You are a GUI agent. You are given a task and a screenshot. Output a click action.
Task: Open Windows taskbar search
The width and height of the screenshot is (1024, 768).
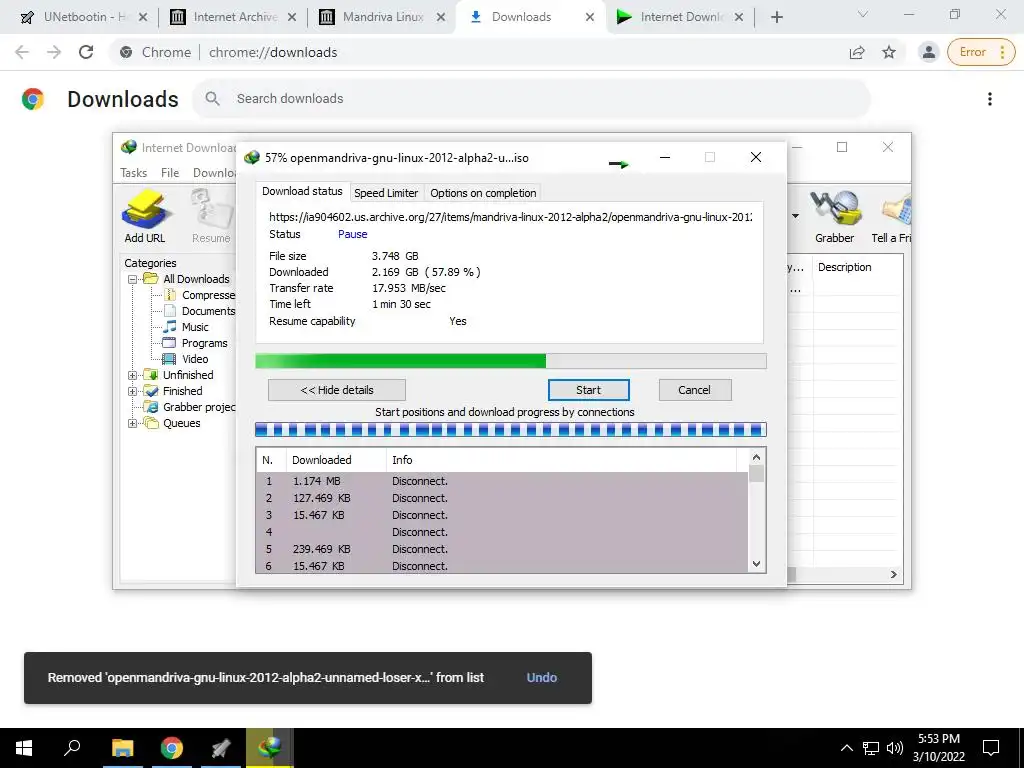[x=72, y=748]
